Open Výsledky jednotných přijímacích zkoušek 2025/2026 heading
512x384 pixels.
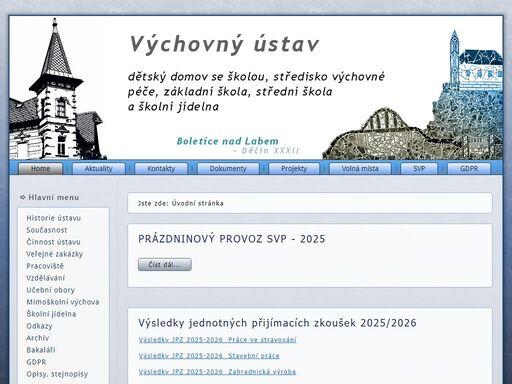pyautogui.click(x=277, y=323)
